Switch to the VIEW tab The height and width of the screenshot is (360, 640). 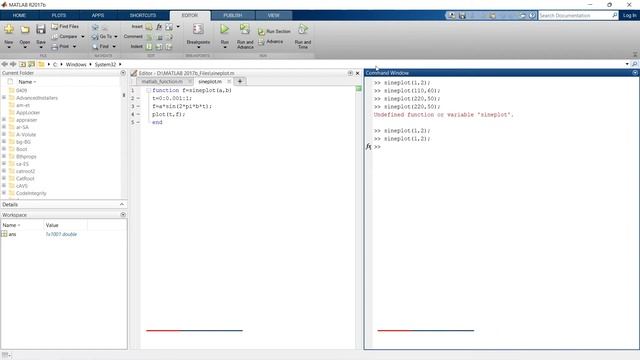tap(273, 16)
